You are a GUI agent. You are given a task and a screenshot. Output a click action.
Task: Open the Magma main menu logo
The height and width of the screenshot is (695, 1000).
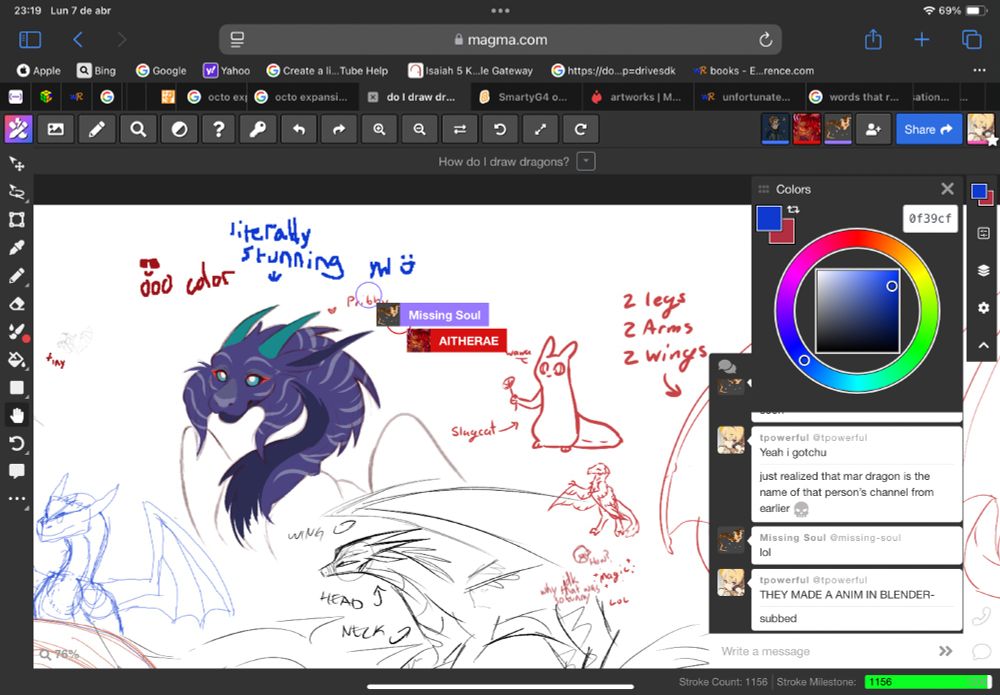pos(18,129)
